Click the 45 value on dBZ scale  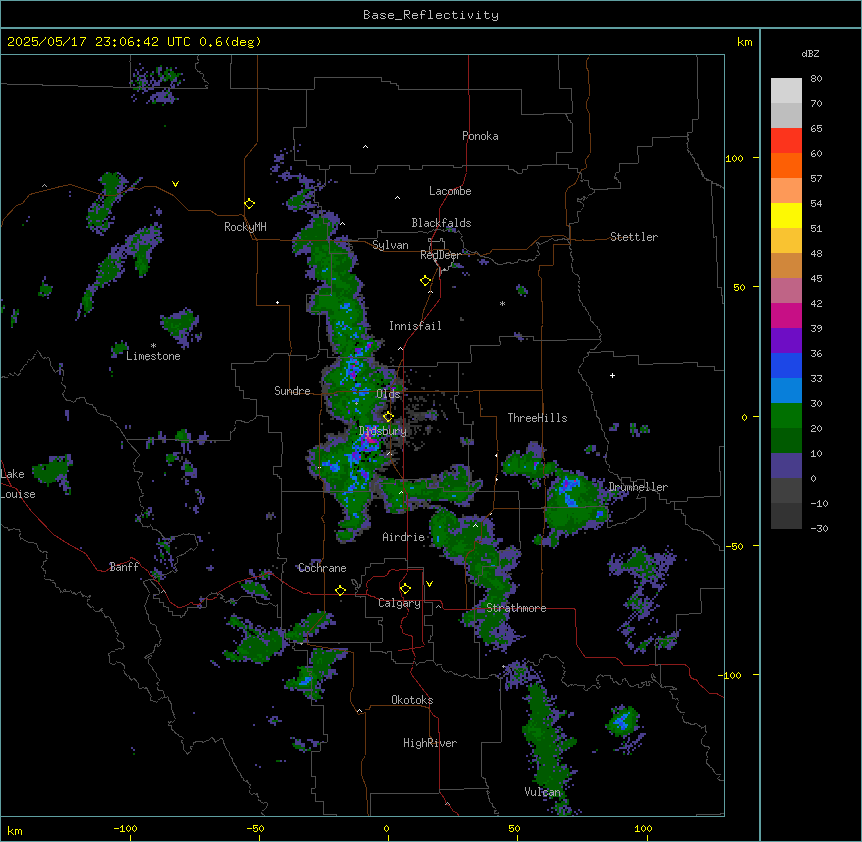(816, 279)
